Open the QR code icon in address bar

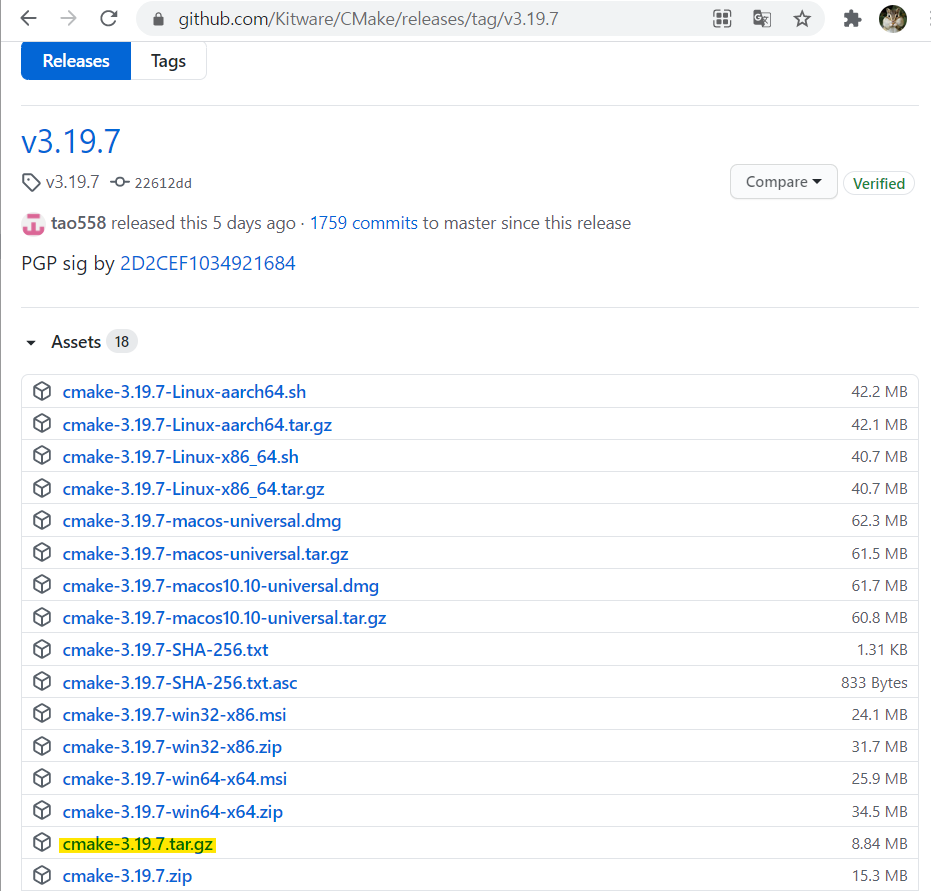(721, 19)
